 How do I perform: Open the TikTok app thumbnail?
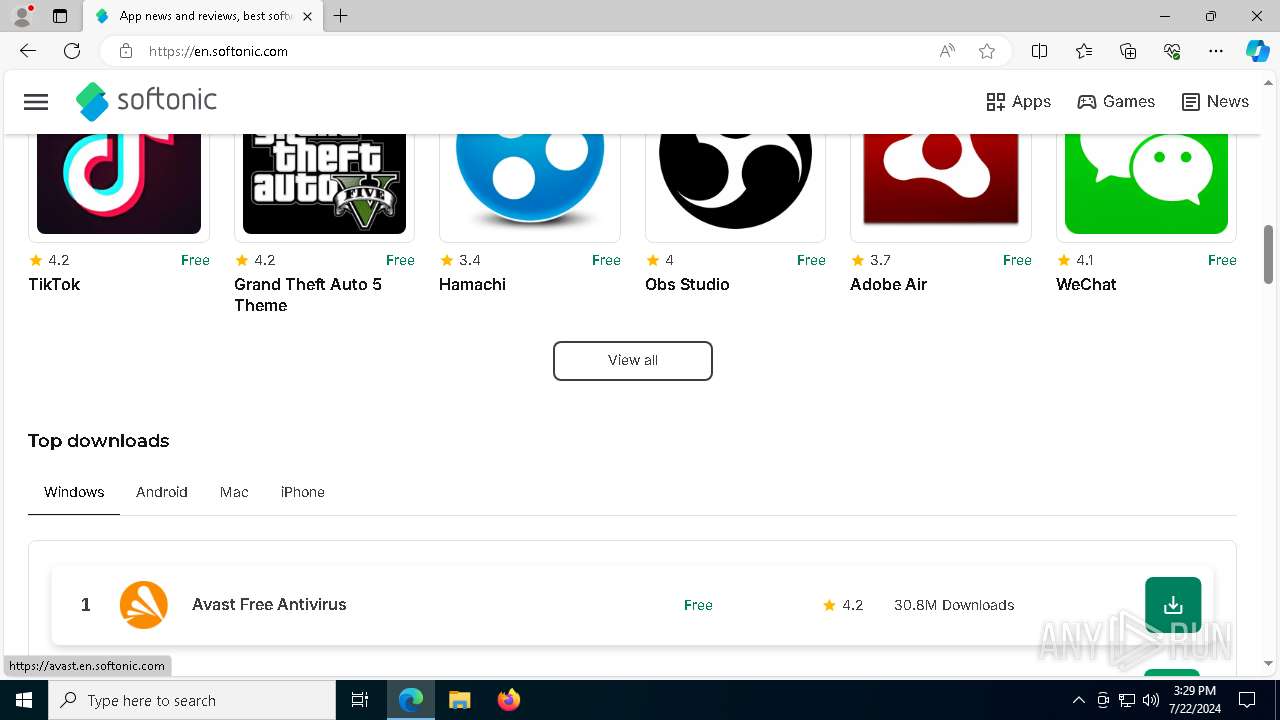click(119, 184)
